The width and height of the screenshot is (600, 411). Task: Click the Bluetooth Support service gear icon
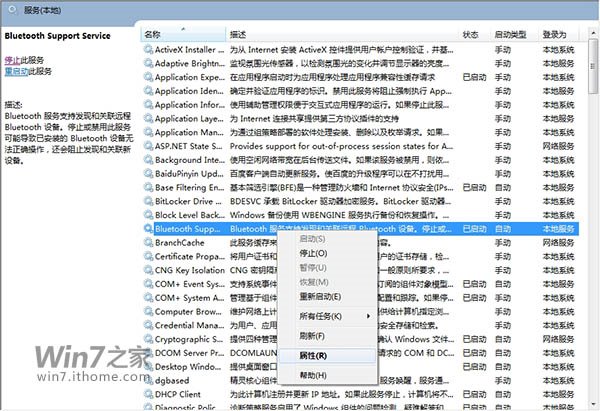pos(148,229)
